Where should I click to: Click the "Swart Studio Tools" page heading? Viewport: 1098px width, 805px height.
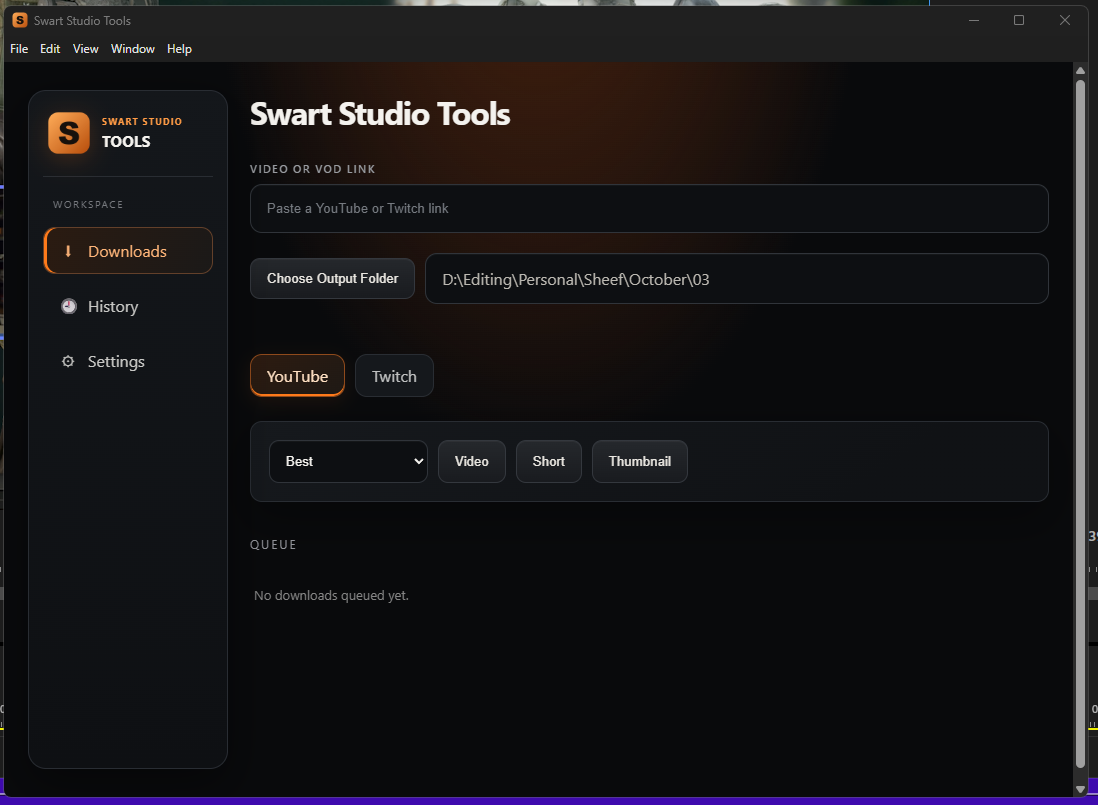click(x=380, y=114)
